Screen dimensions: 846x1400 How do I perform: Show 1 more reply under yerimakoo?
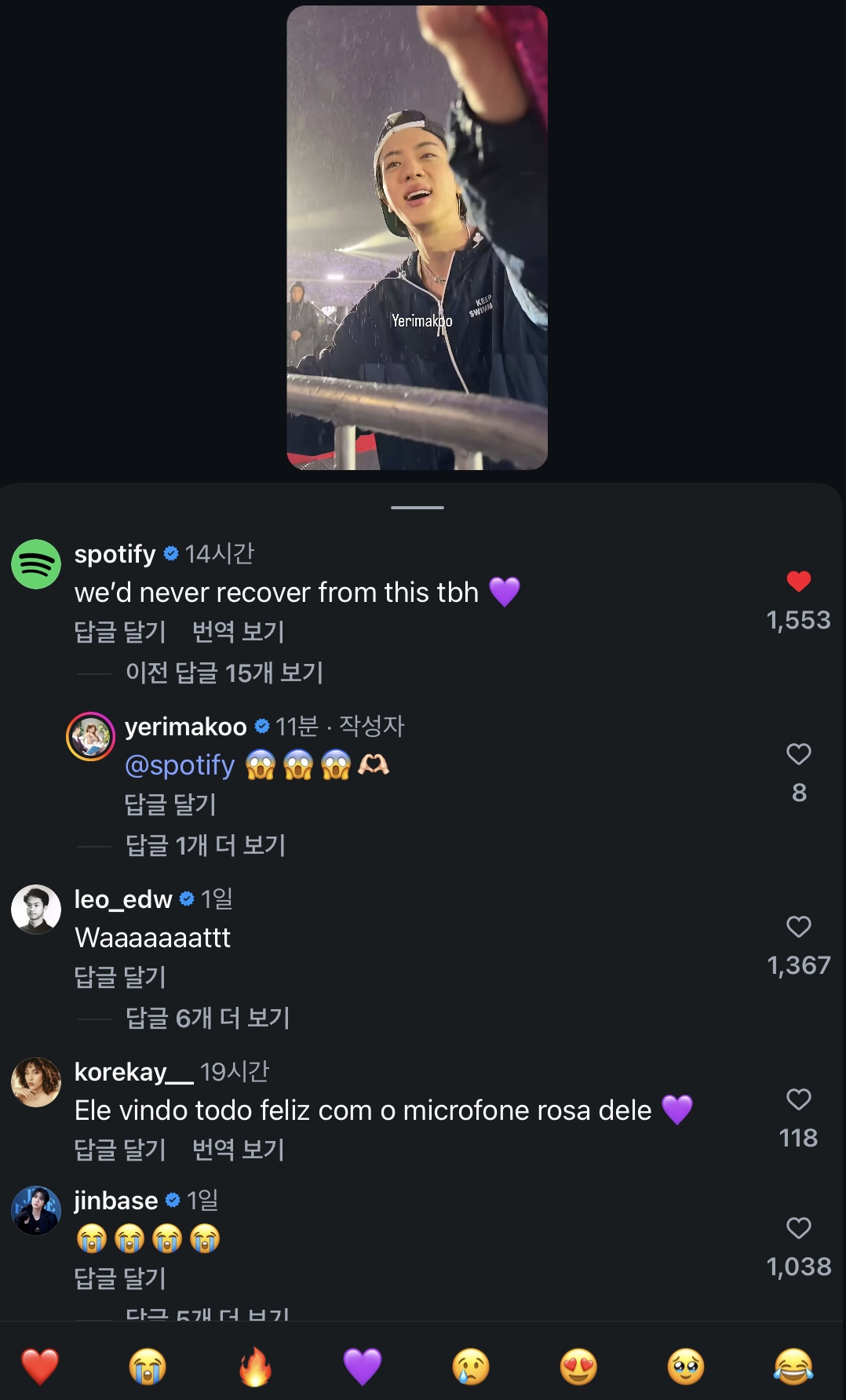point(206,845)
